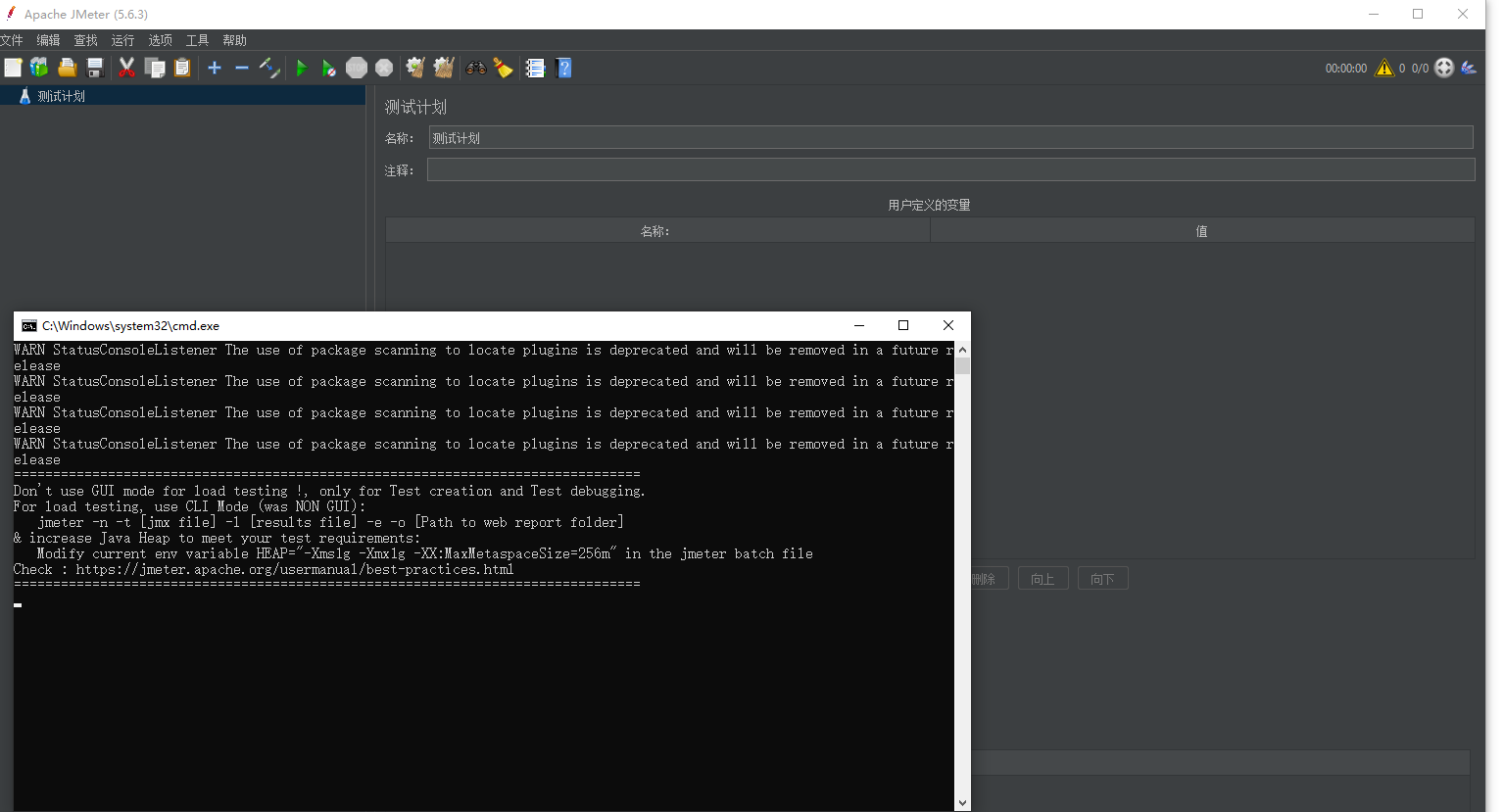Open the 工具 menu
The height and width of the screenshot is (812, 1504).
[x=197, y=40]
